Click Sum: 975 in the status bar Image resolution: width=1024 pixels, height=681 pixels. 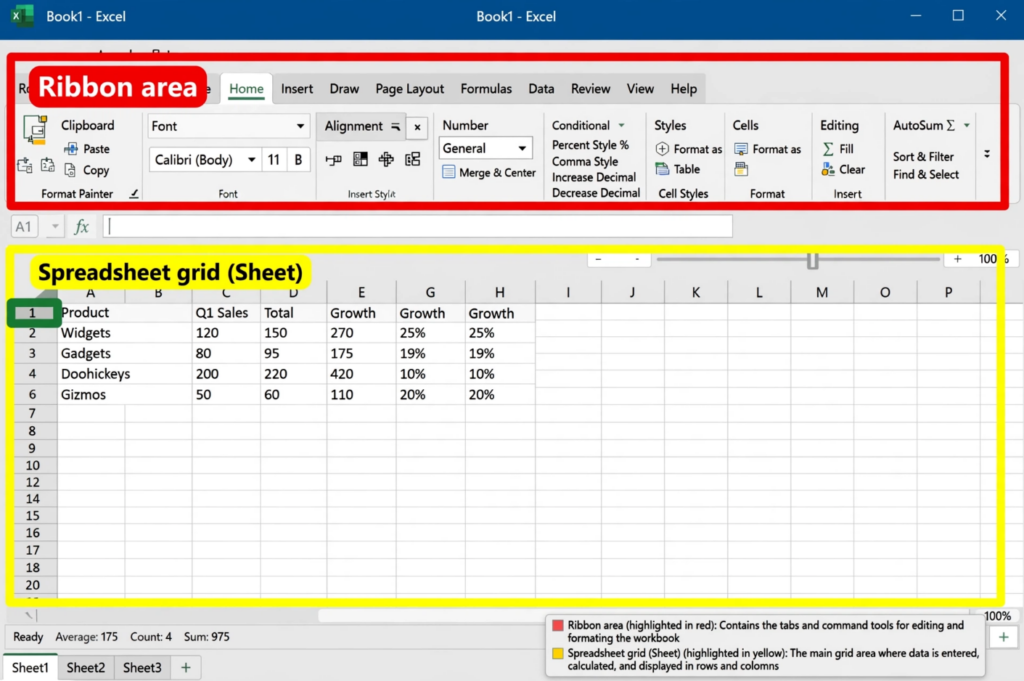pos(206,637)
